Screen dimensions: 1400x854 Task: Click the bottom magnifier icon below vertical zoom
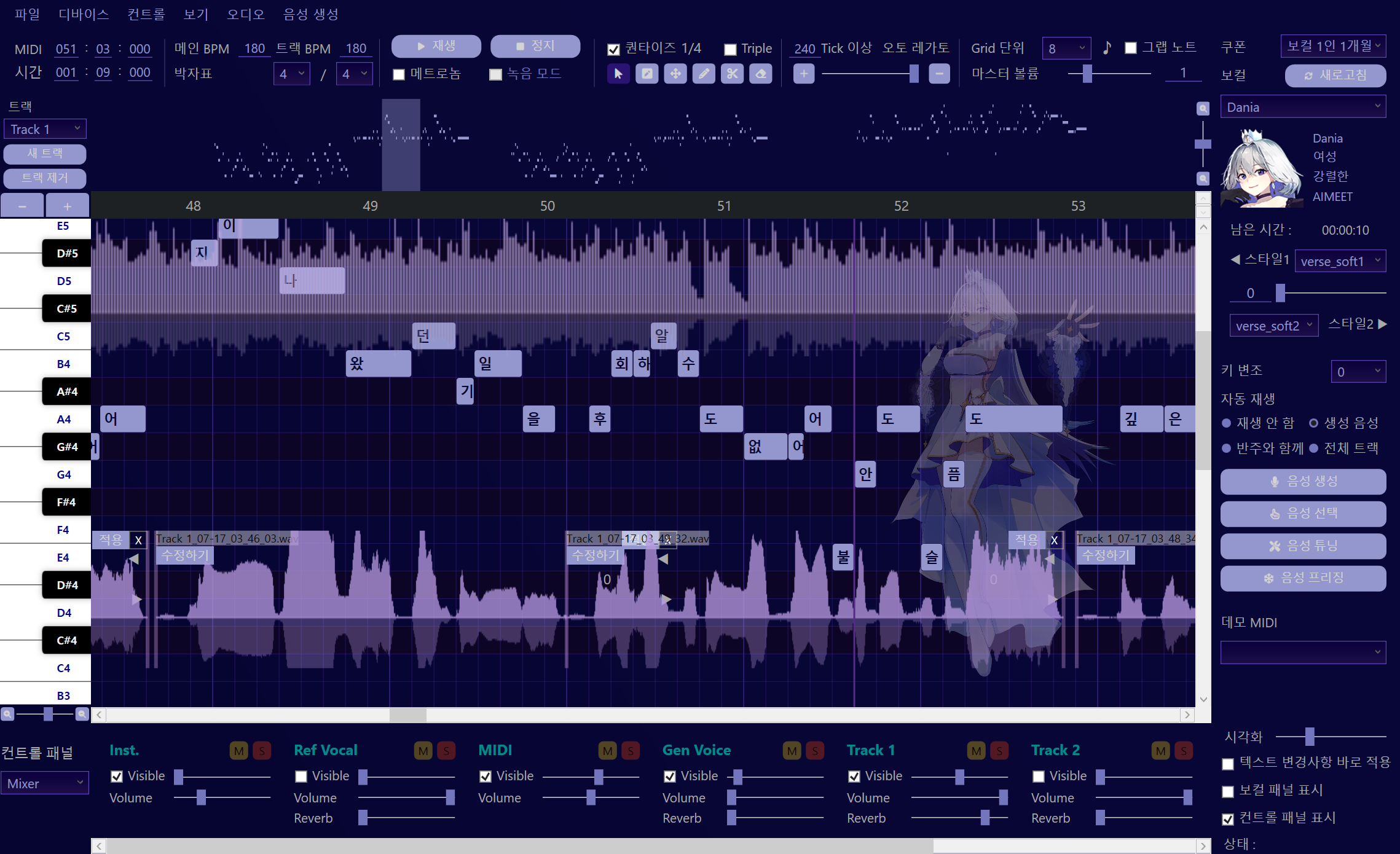[x=1203, y=179]
